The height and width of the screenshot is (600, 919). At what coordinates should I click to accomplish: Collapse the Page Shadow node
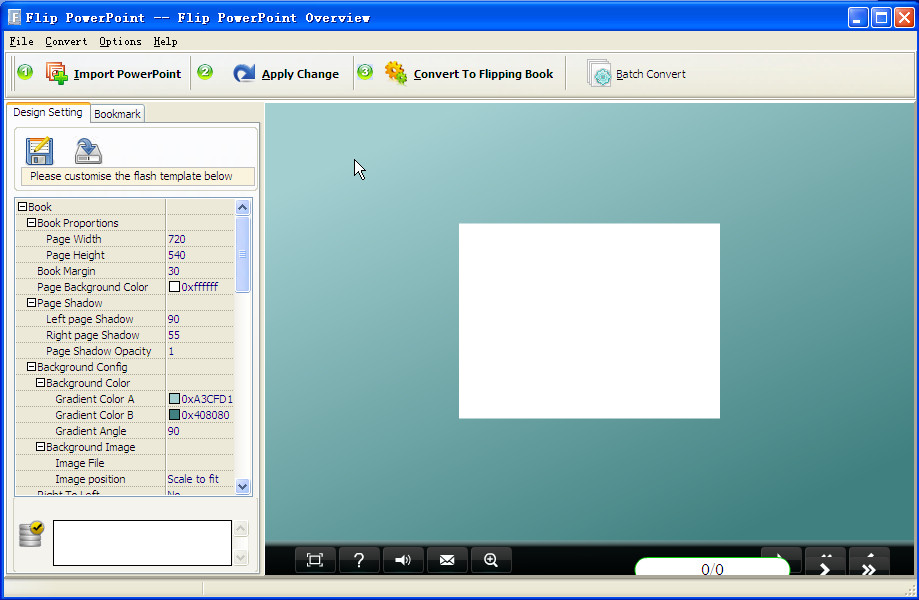[x=32, y=302]
